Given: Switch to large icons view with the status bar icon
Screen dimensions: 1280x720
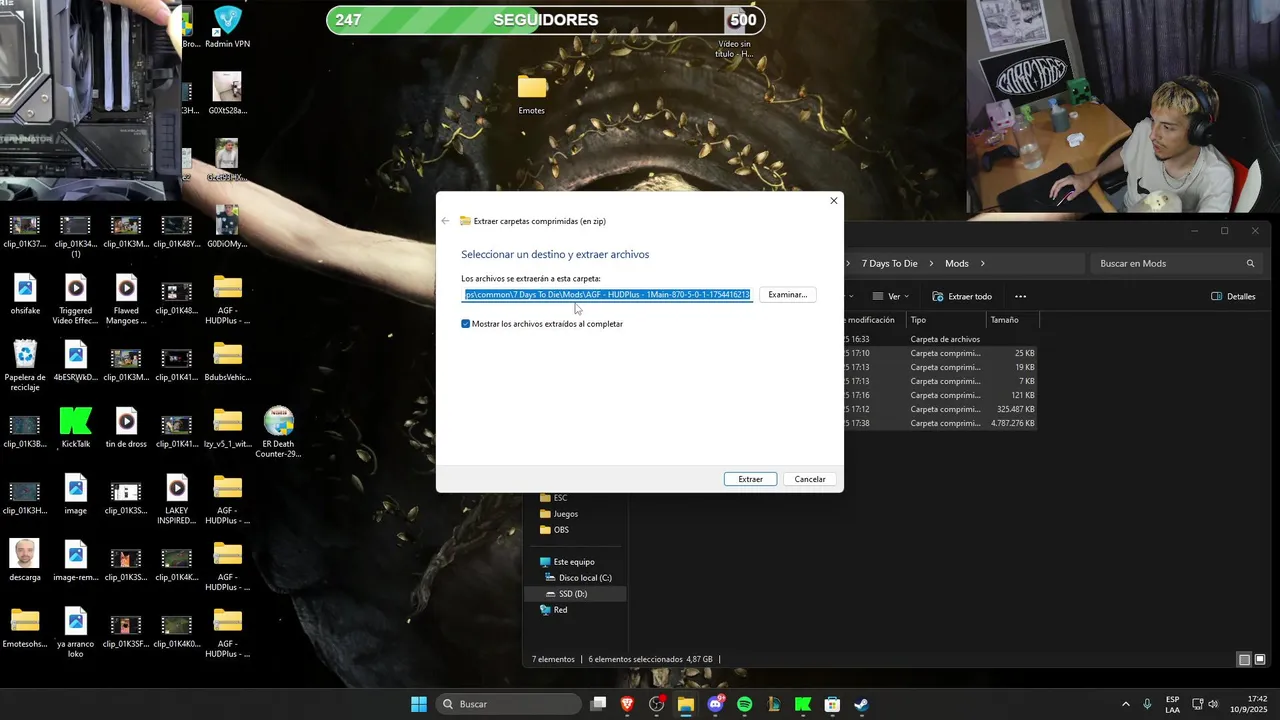Looking at the screenshot, I should click(x=1260, y=660).
